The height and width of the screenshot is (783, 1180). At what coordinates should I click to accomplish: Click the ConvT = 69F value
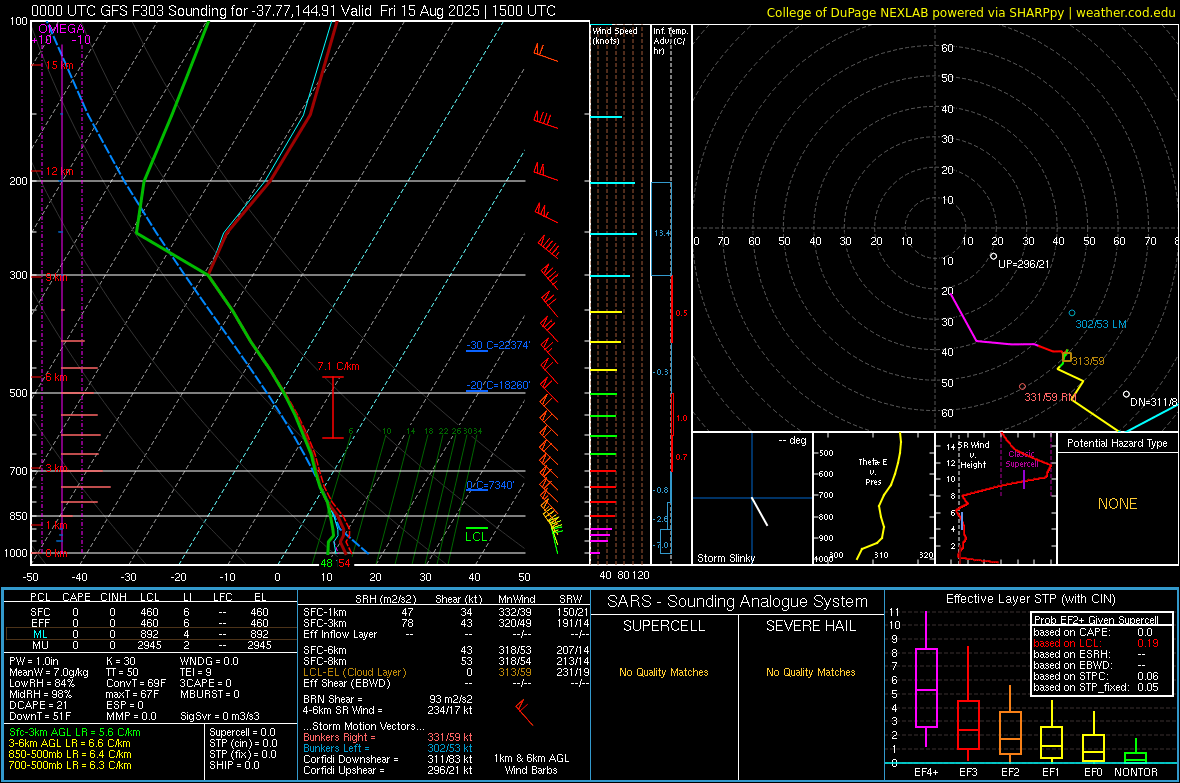coord(136,683)
